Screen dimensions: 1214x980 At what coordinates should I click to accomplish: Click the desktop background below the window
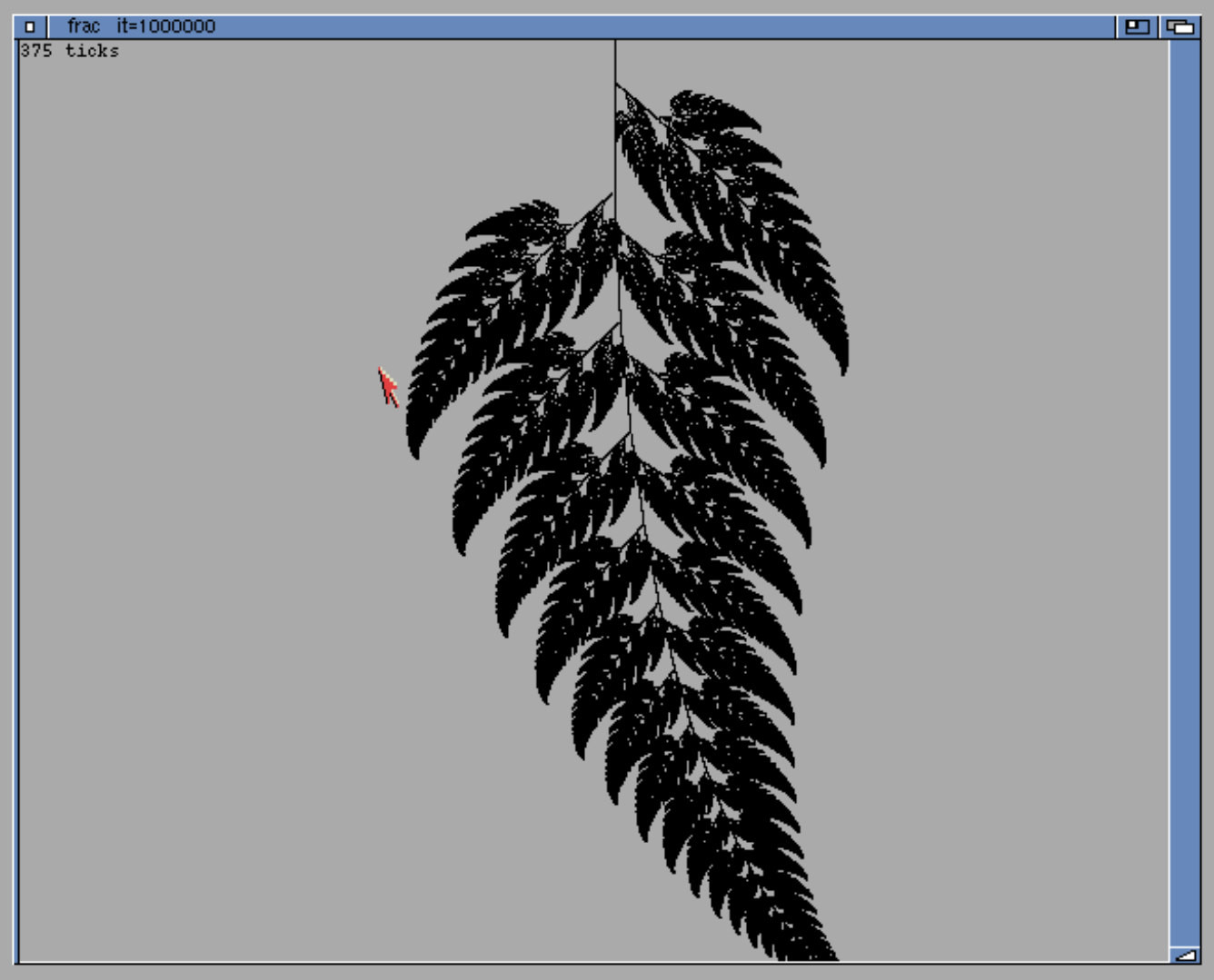coord(607,973)
